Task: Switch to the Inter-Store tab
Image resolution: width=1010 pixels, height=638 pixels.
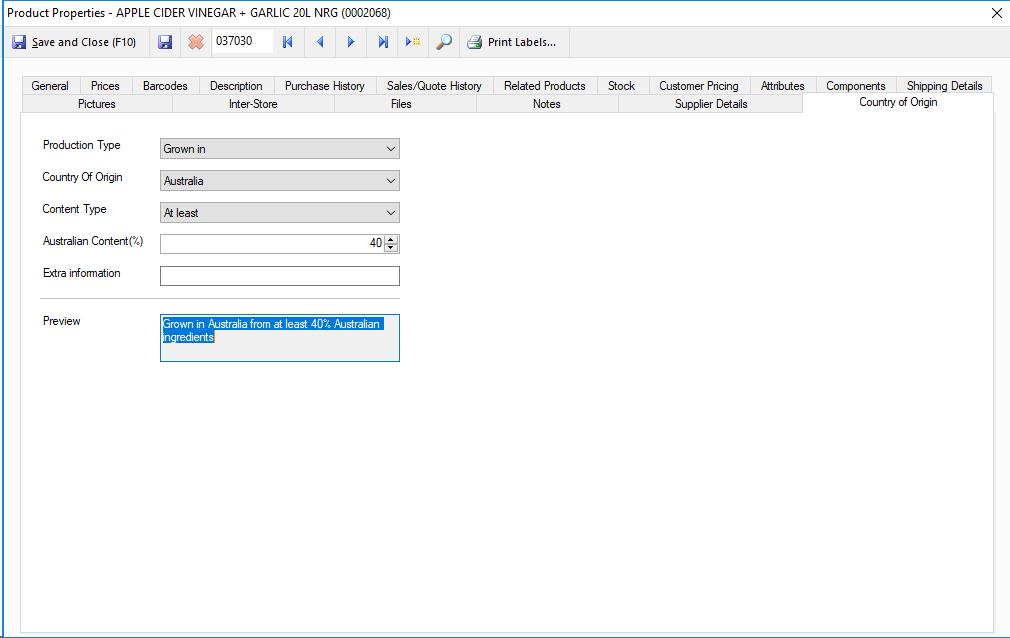Action: pos(253,104)
